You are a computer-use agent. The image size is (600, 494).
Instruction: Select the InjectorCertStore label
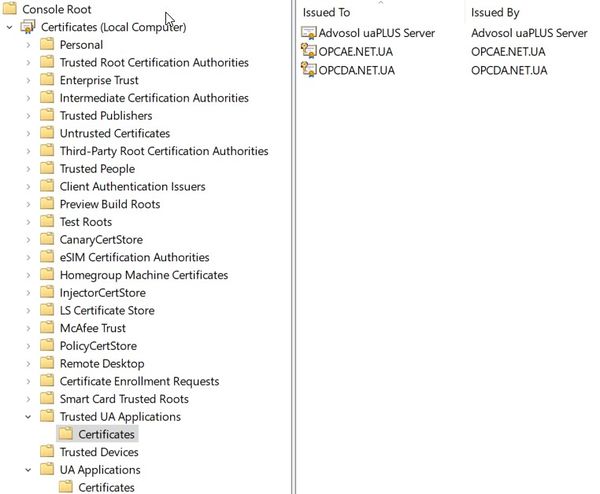point(103,293)
